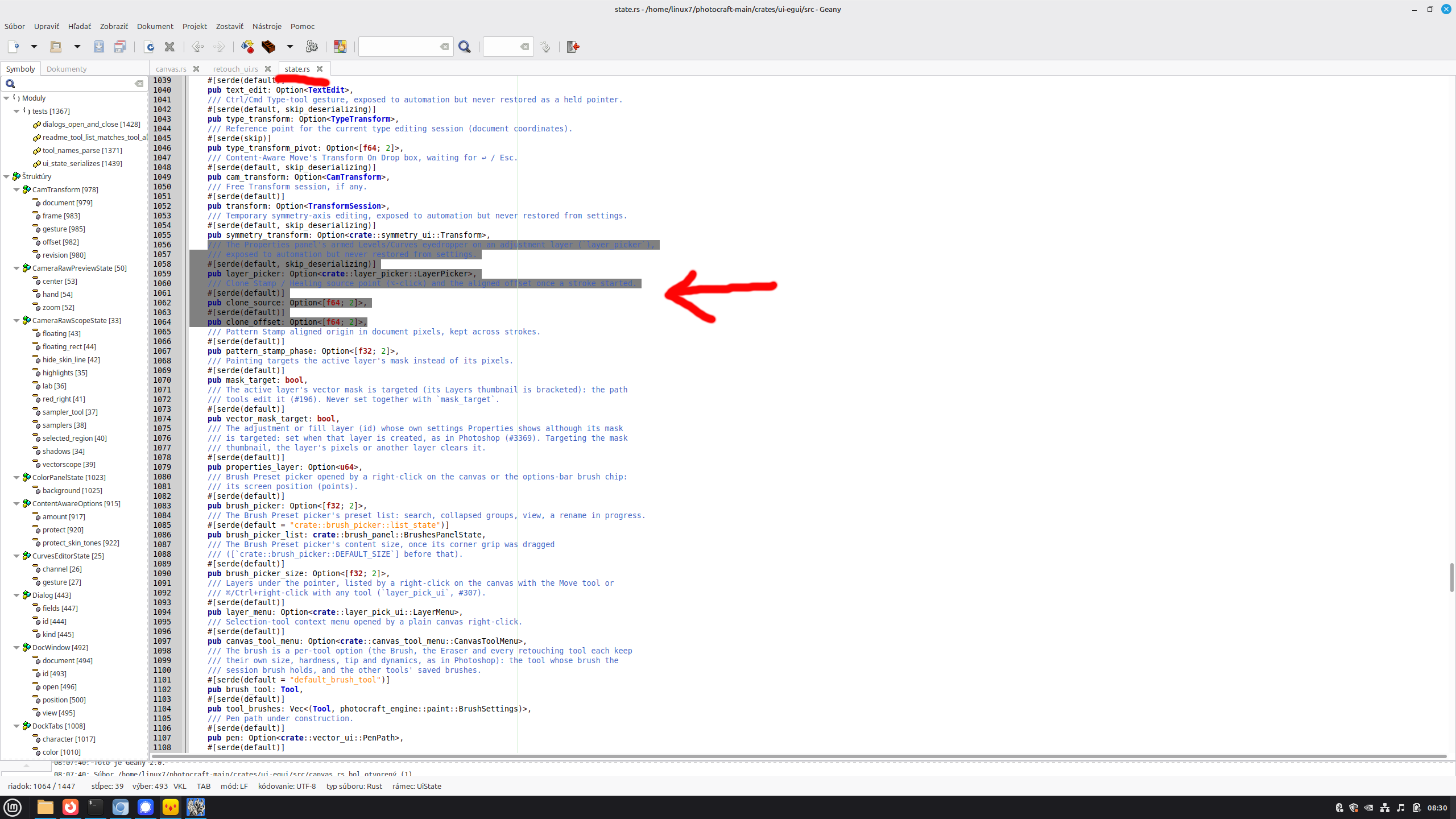Open the Zostaviť menu
The height and width of the screenshot is (819, 1456).
(x=230, y=26)
